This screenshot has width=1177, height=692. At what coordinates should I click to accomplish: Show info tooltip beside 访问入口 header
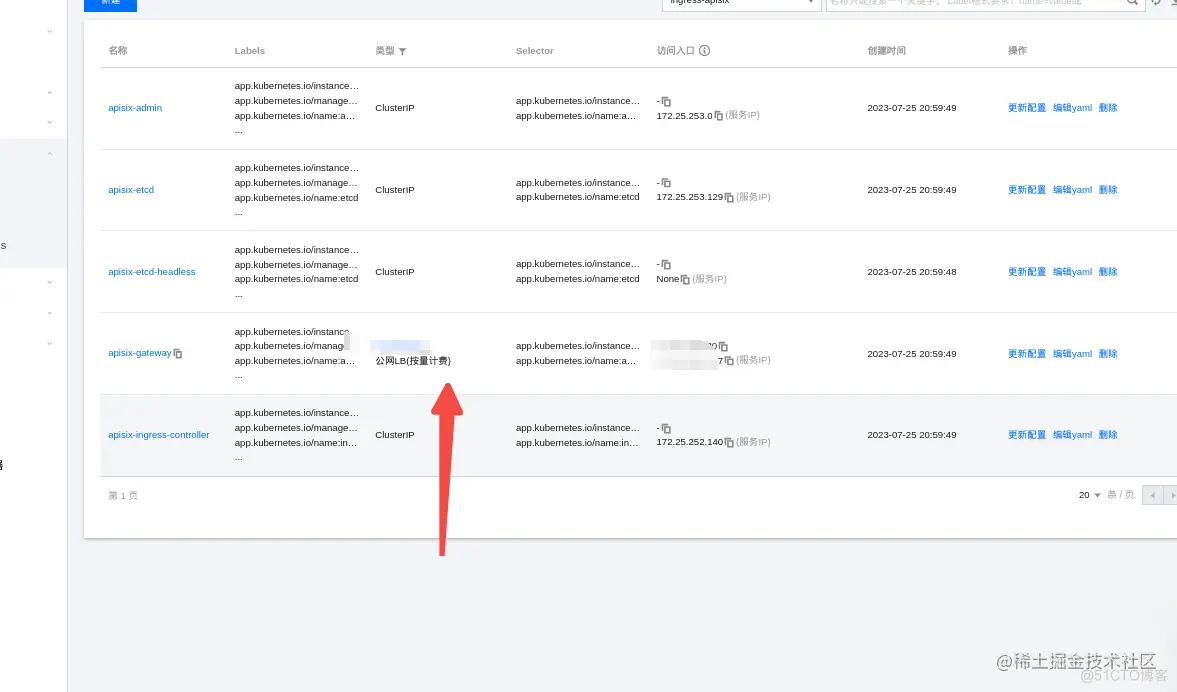point(704,50)
